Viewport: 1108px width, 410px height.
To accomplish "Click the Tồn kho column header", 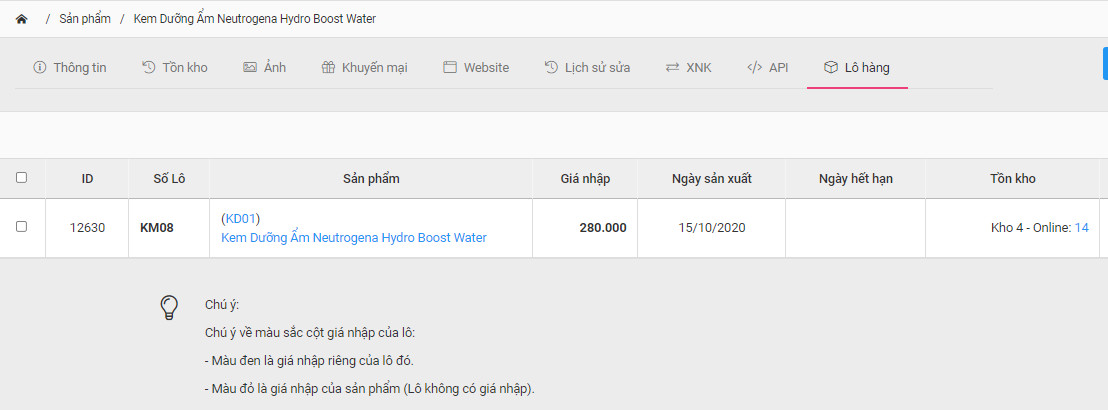I will 1013,179.
